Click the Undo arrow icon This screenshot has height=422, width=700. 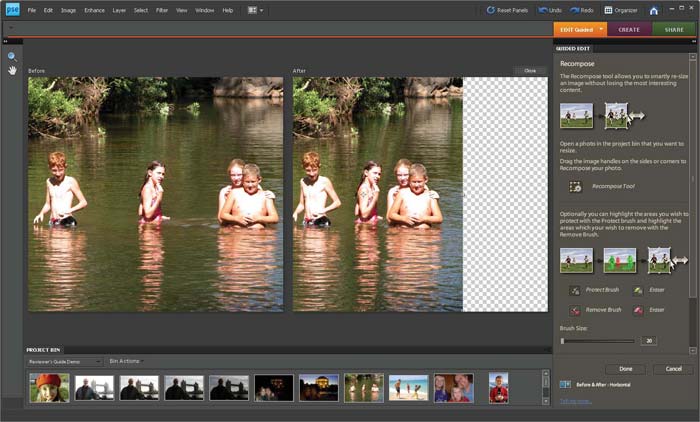[x=542, y=10]
